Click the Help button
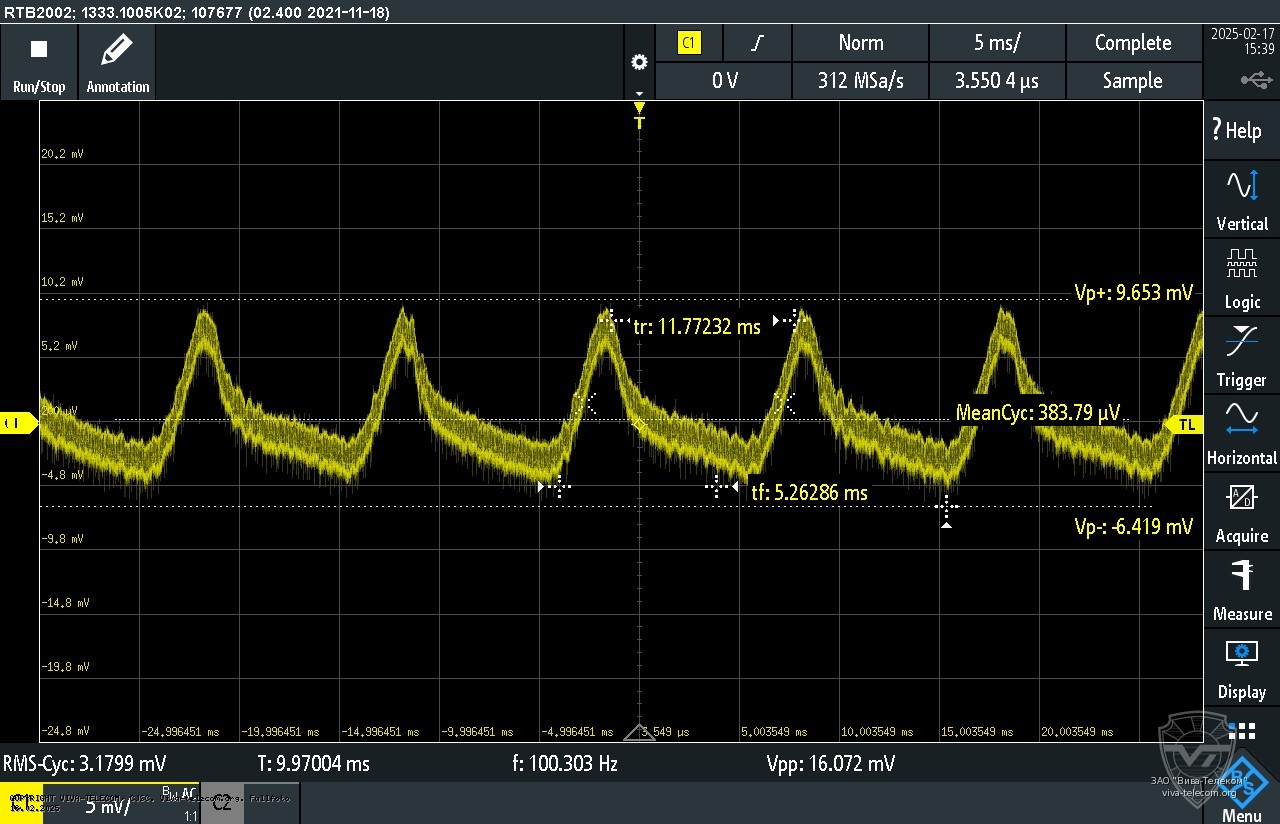Image resolution: width=1280 pixels, height=824 pixels. pos(1241,130)
